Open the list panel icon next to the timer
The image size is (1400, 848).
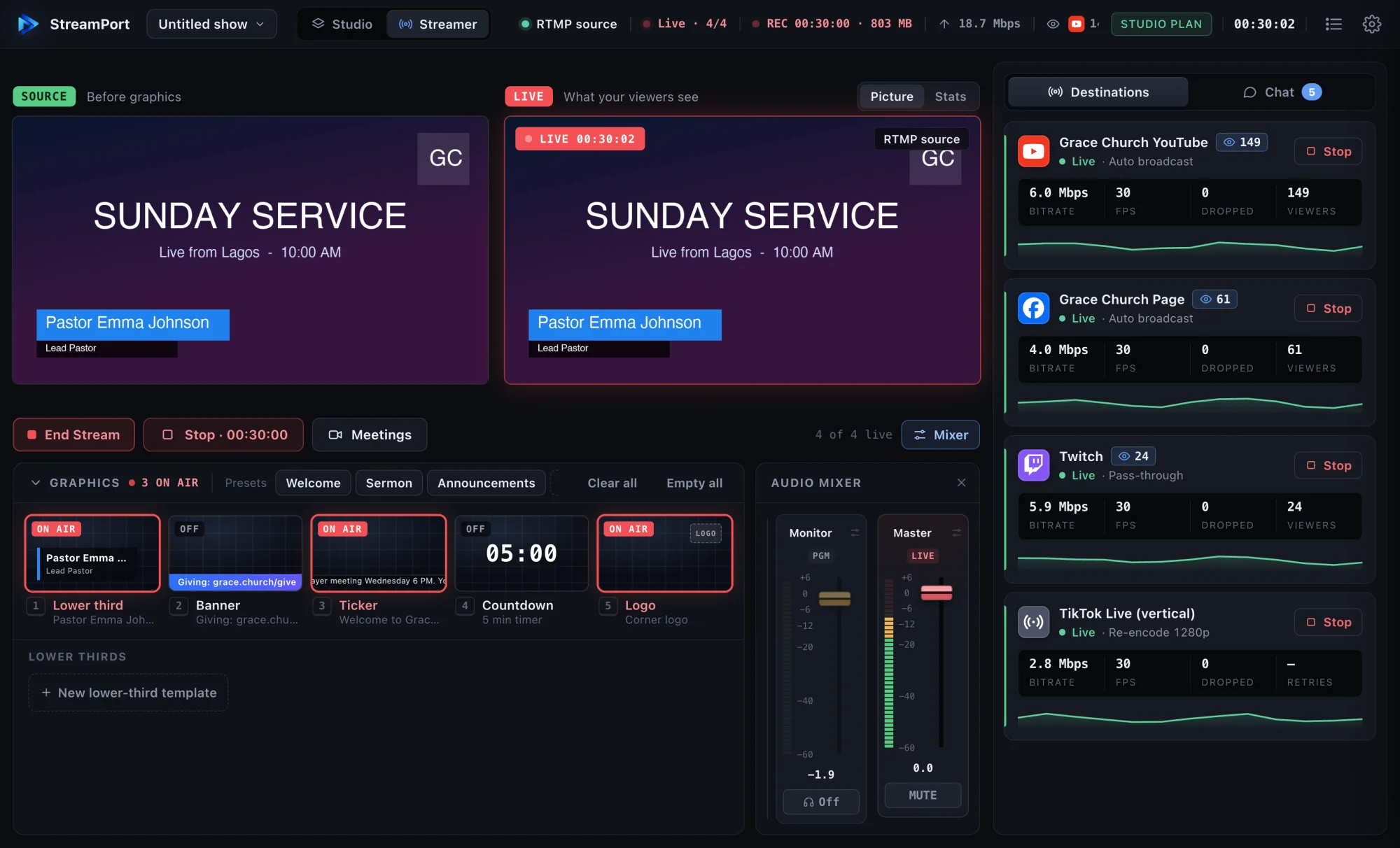click(1333, 24)
